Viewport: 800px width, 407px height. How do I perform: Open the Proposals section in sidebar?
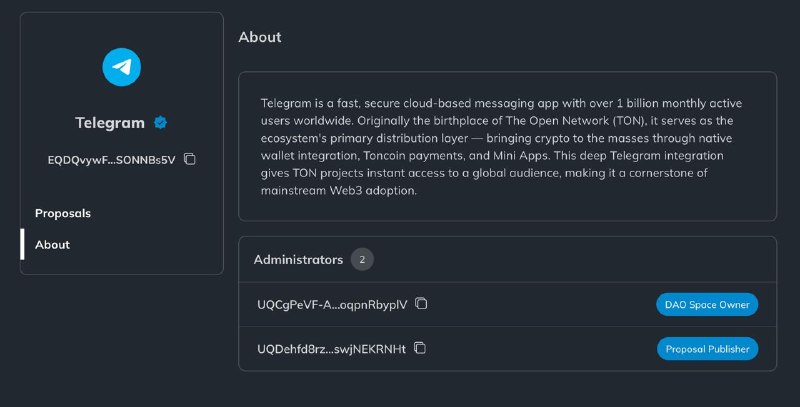[x=63, y=213]
